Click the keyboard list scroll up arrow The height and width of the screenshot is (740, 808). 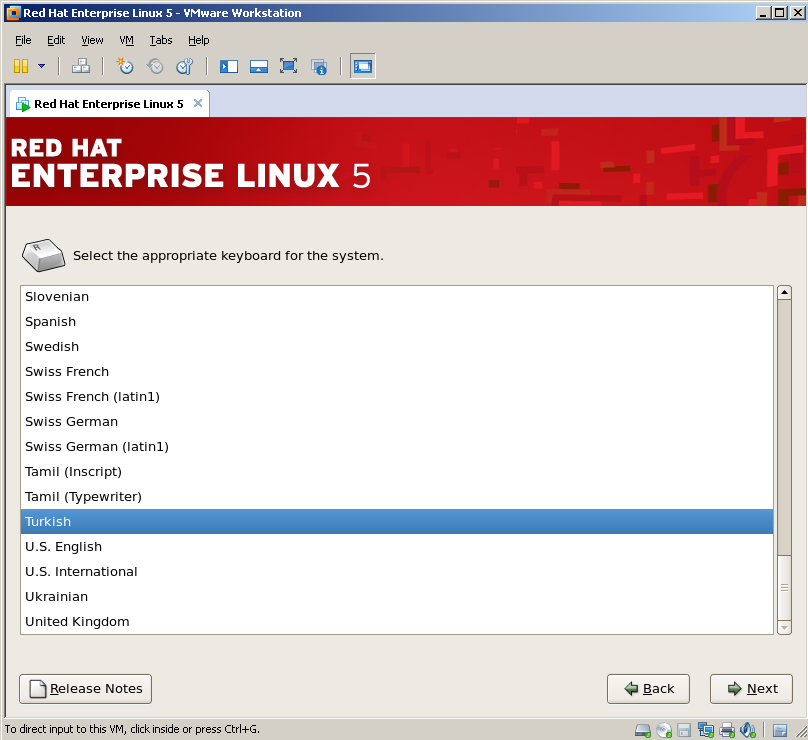pyautogui.click(x=784, y=293)
